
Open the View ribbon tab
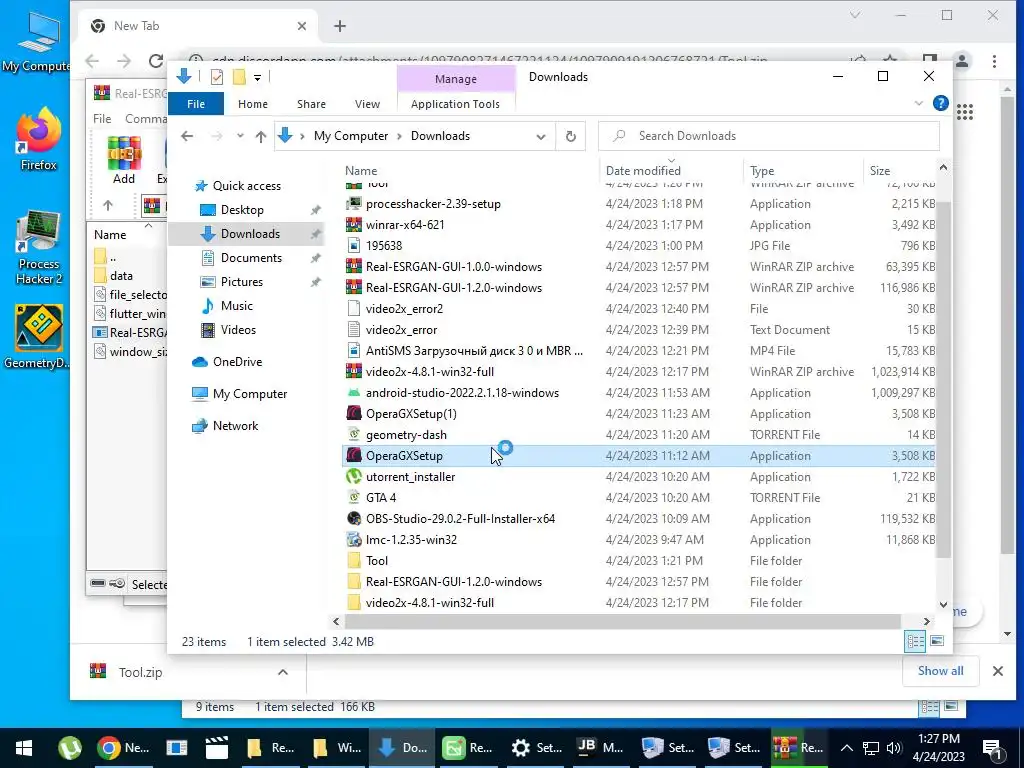pyautogui.click(x=367, y=104)
